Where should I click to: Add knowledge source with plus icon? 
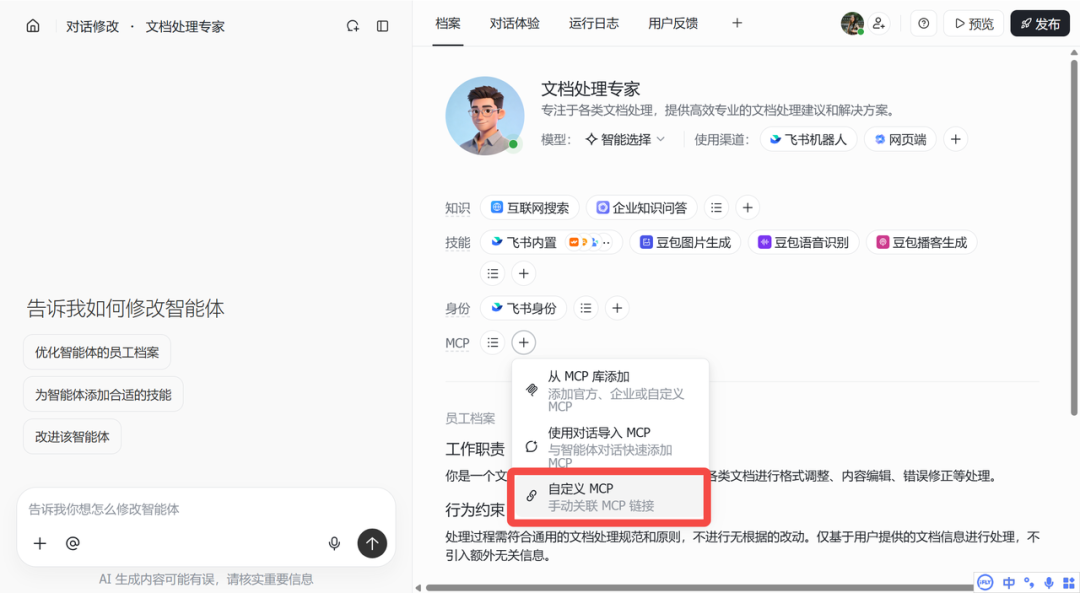point(747,207)
